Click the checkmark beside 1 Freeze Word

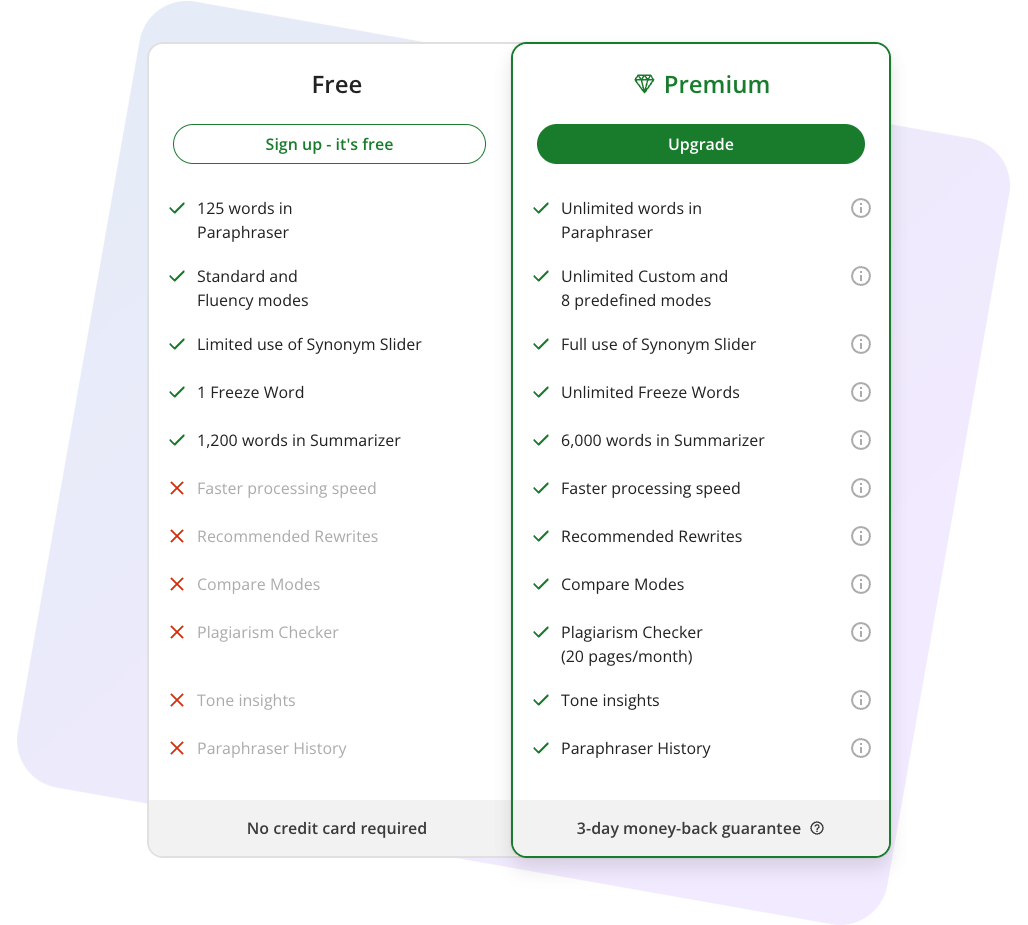[178, 392]
